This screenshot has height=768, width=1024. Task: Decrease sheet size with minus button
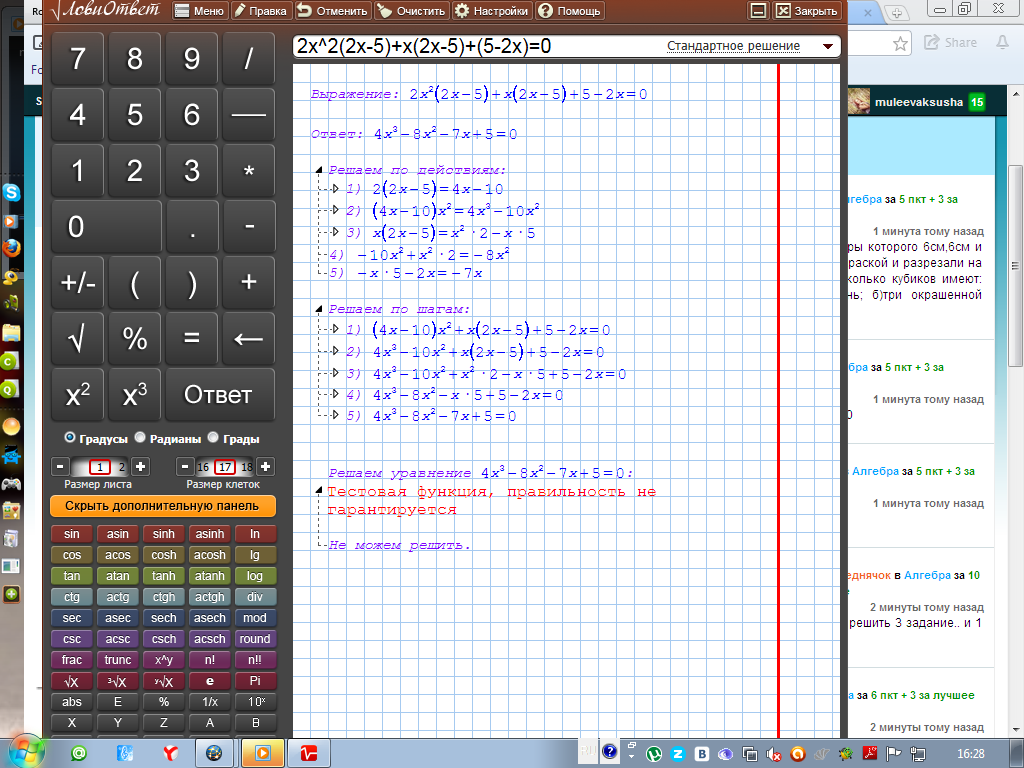[x=60, y=466]
